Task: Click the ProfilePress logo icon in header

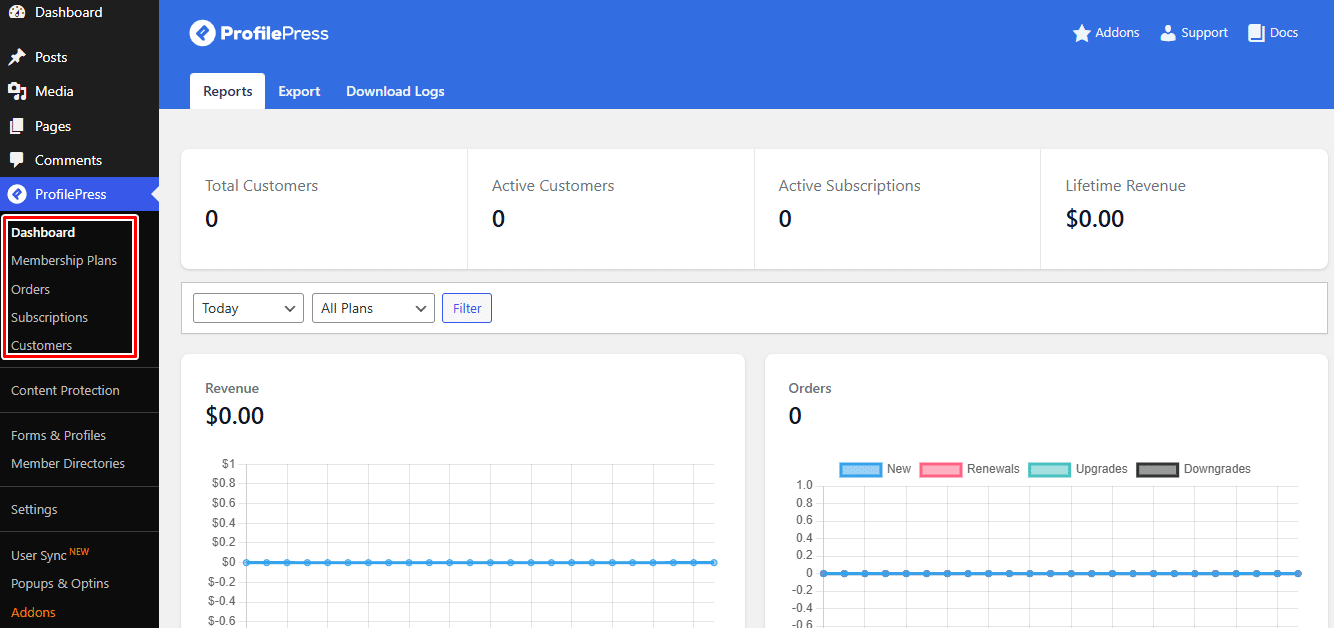Action: [x=203, y=33]
